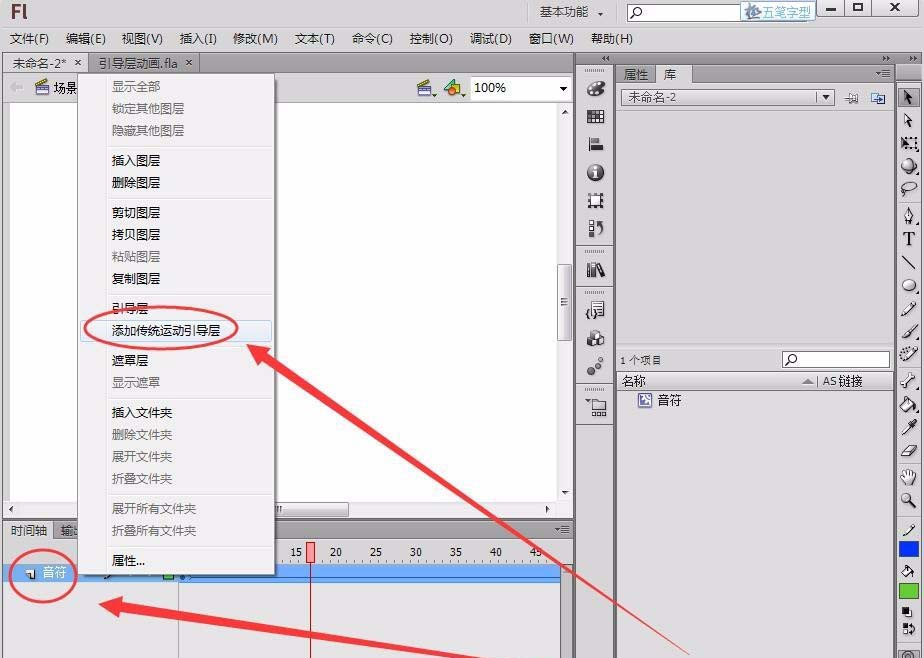The width and height of the screenshot is (924, 658).
Task: Open the Align panel icon
Action: 595,144
